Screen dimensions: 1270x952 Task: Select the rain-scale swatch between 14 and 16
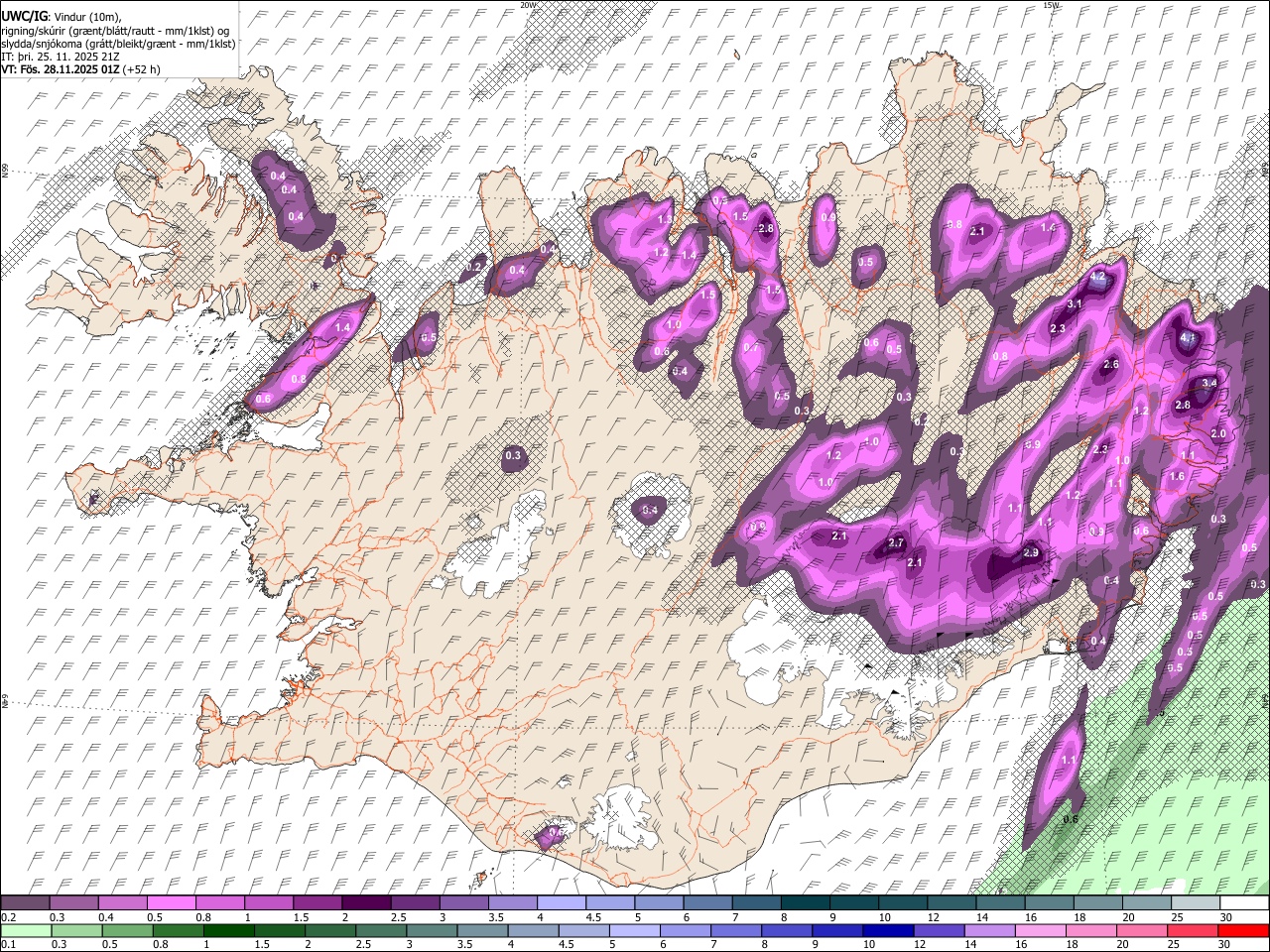pos(991,930)
